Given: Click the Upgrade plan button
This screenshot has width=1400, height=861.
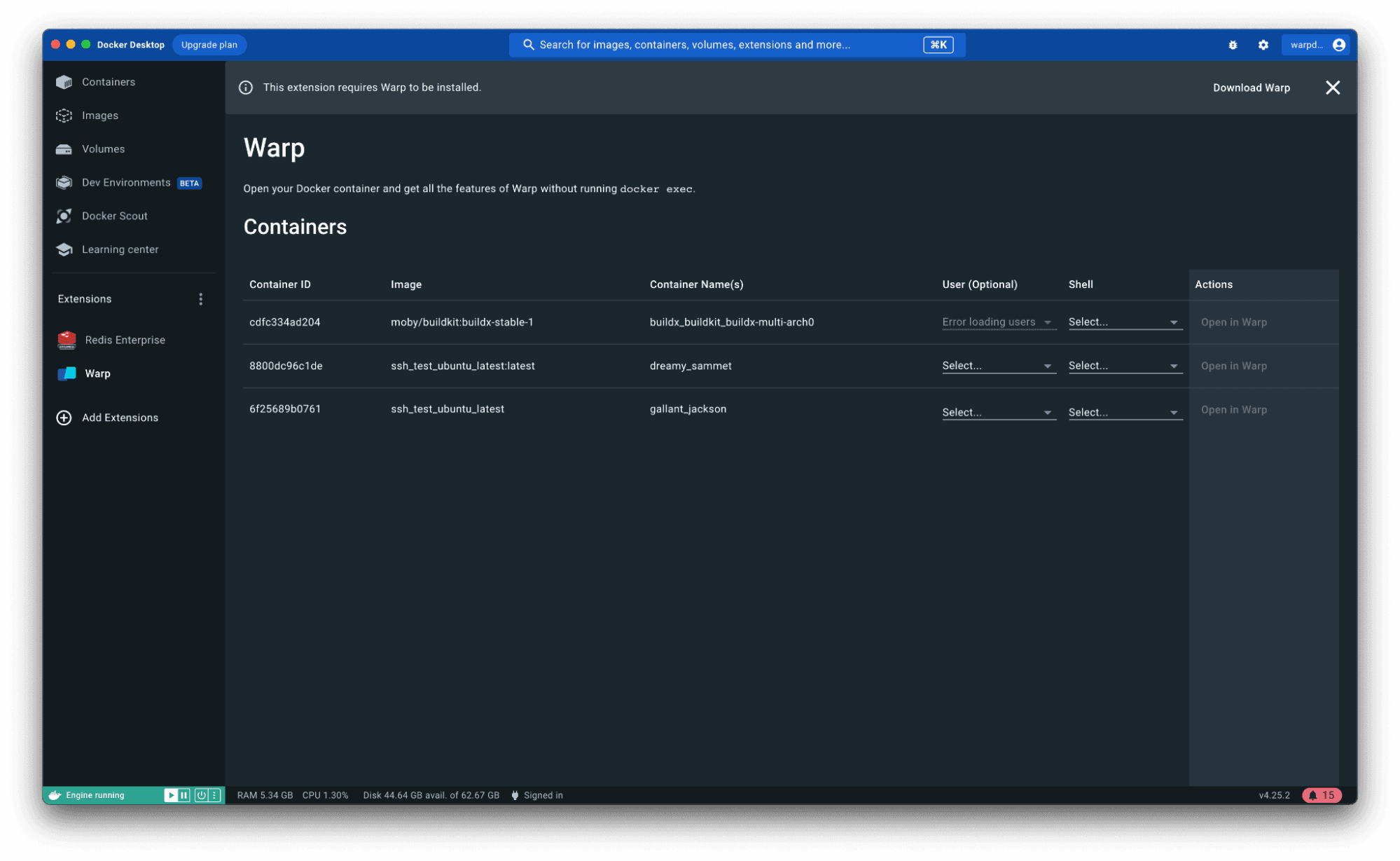Looking at the screenshot, I should click(x=209, y=45).
